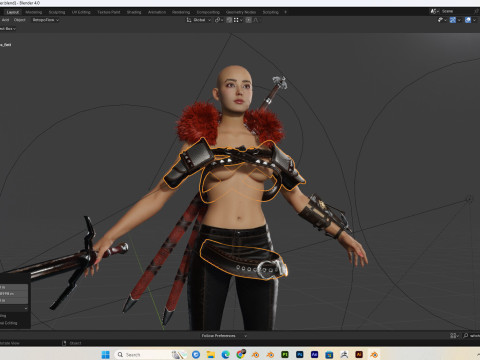Open Google Chrome from the taskbar
Image resolution: width=480 pixels, height=360 pixels.
(240, 354)
